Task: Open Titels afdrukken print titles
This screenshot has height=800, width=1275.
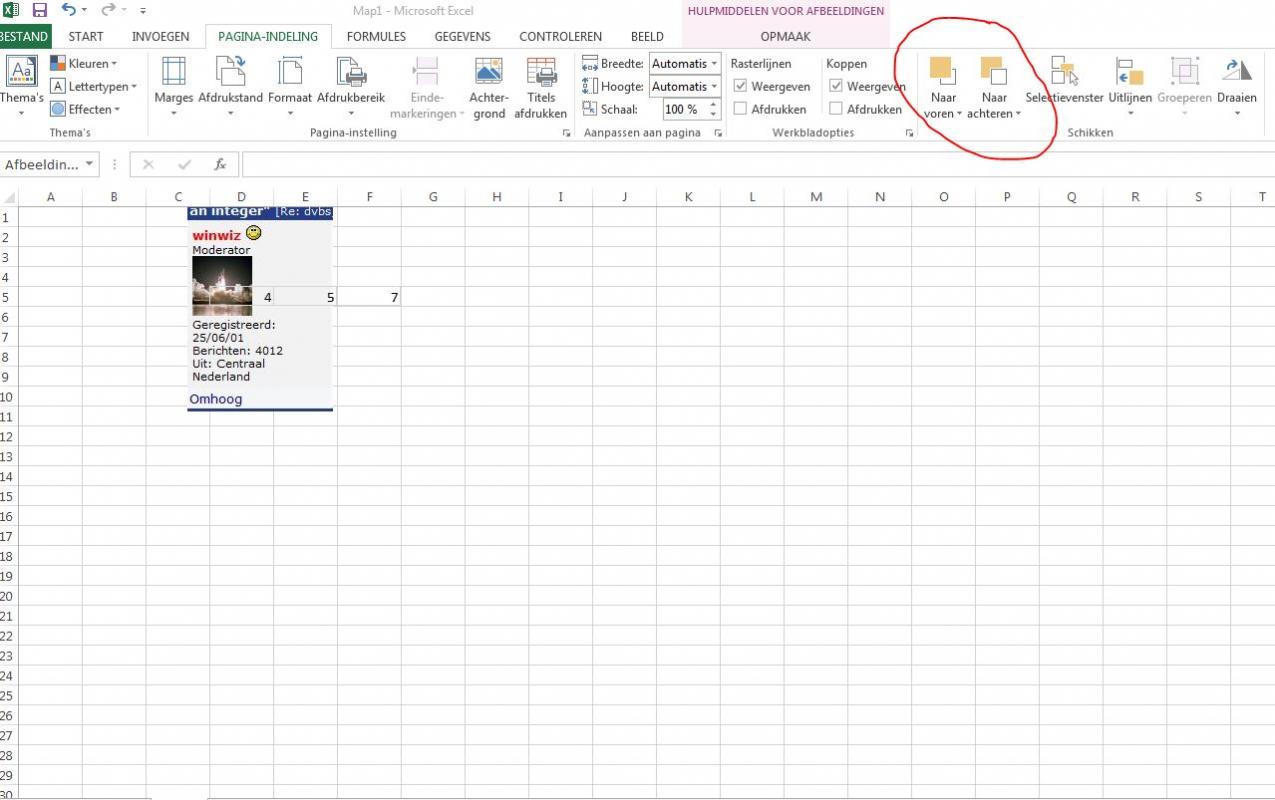Action: pos(541,87)
